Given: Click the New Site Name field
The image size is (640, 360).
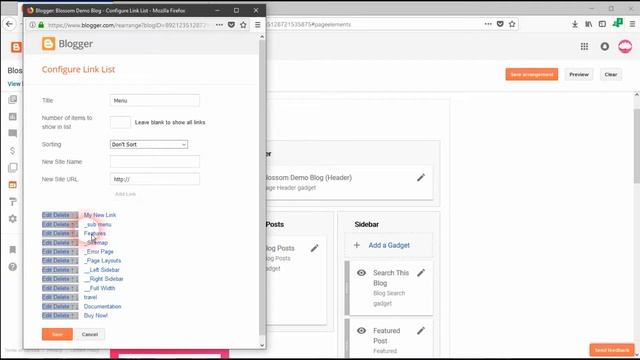Looking at the screenshot, I should 155,162.
